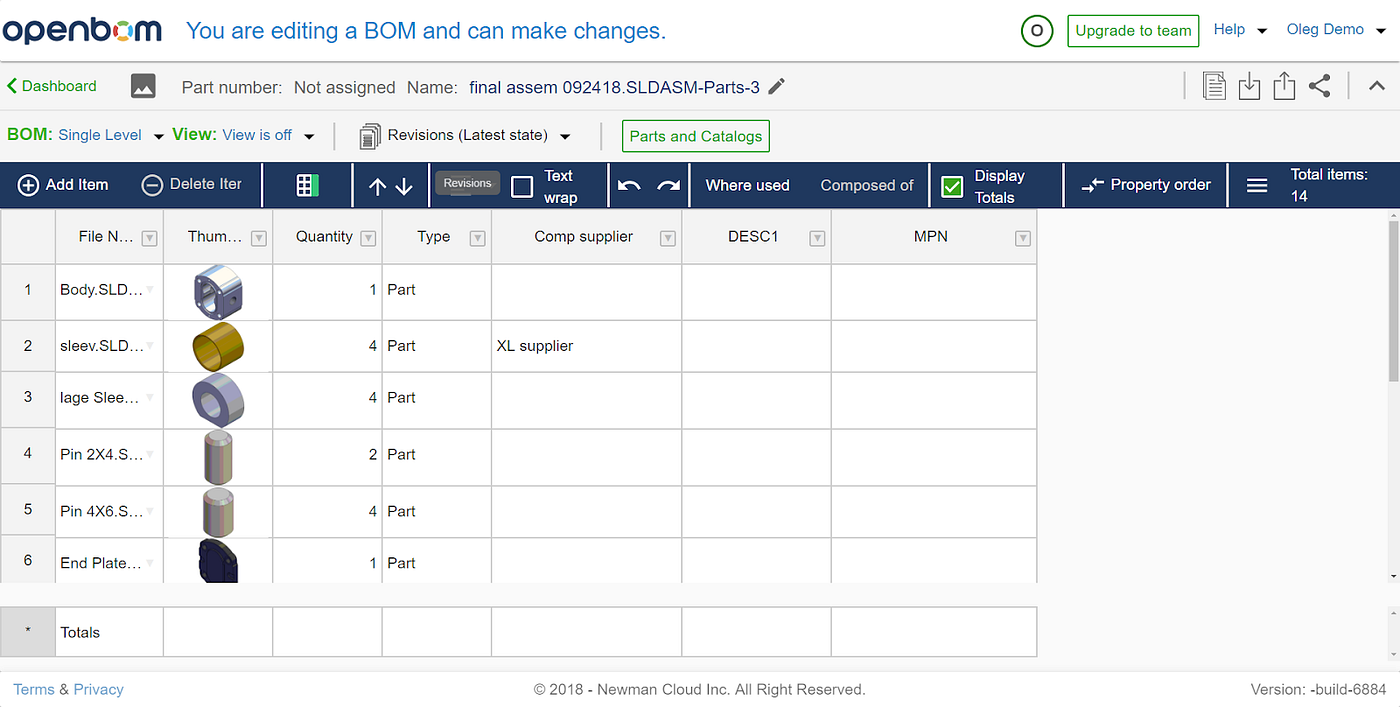Select row number 3 header
The height and width of the screenshot is (707, 1400).
(28, 398)
